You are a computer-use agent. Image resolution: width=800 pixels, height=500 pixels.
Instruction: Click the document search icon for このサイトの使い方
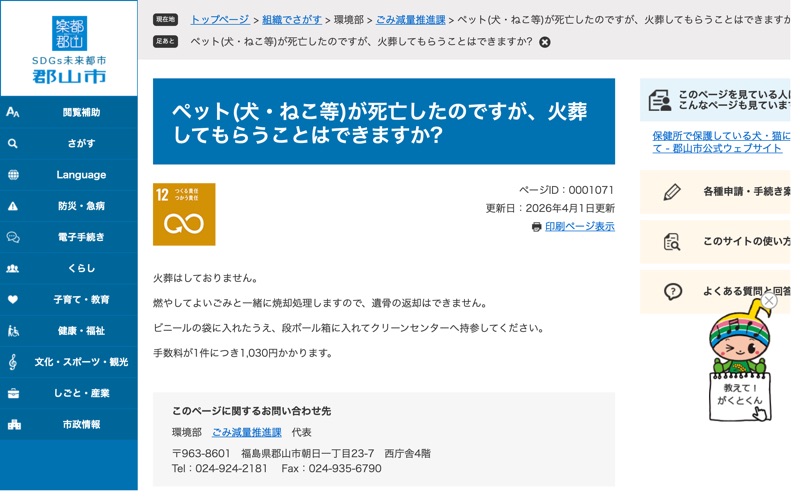tap(672, 242)
